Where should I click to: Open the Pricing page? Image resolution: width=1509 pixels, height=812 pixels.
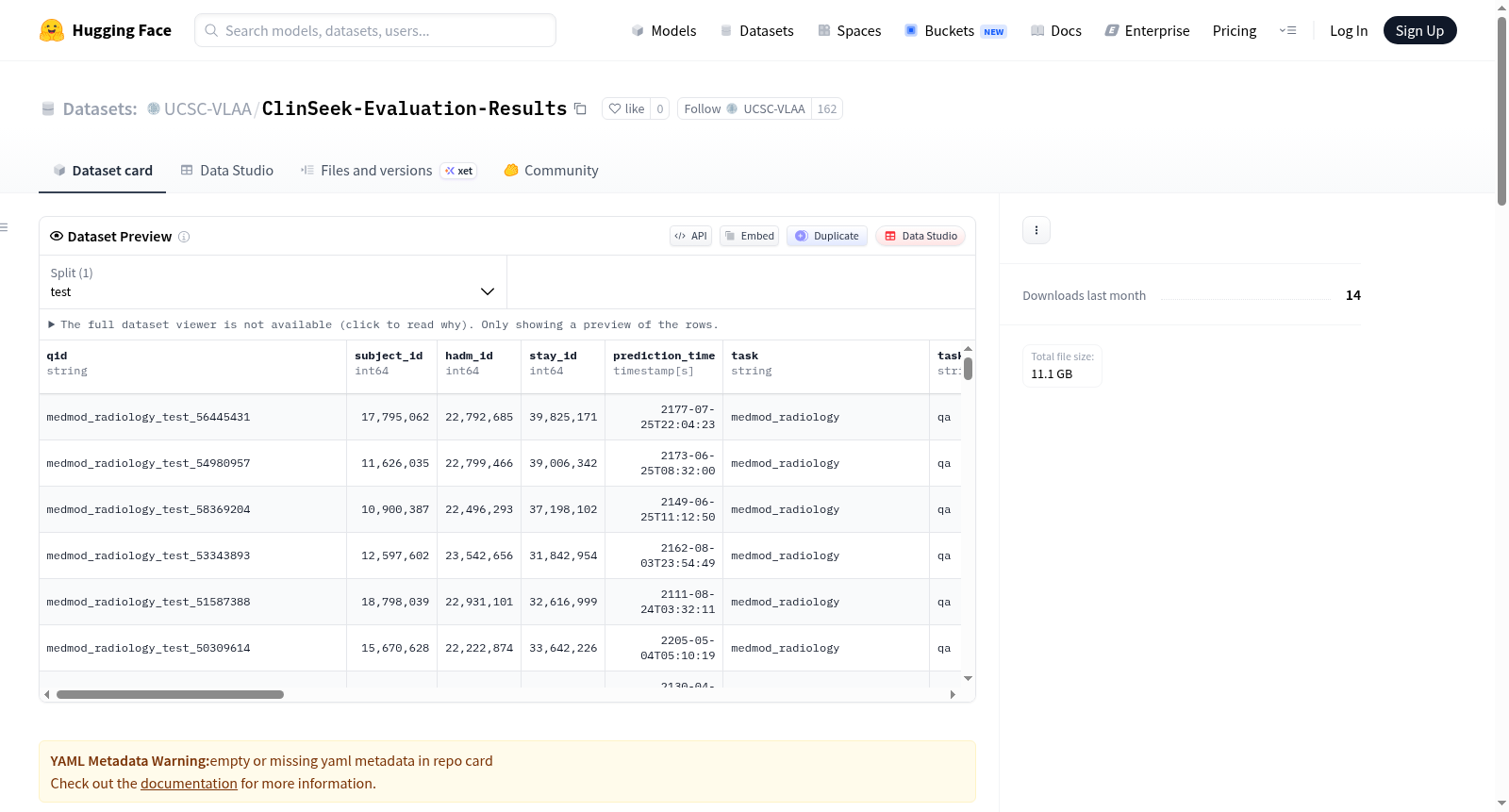coord(1235,30)
